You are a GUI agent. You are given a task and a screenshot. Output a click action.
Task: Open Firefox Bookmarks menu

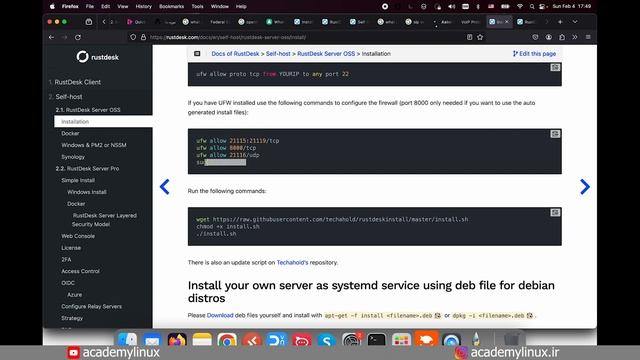click(171, 7)
